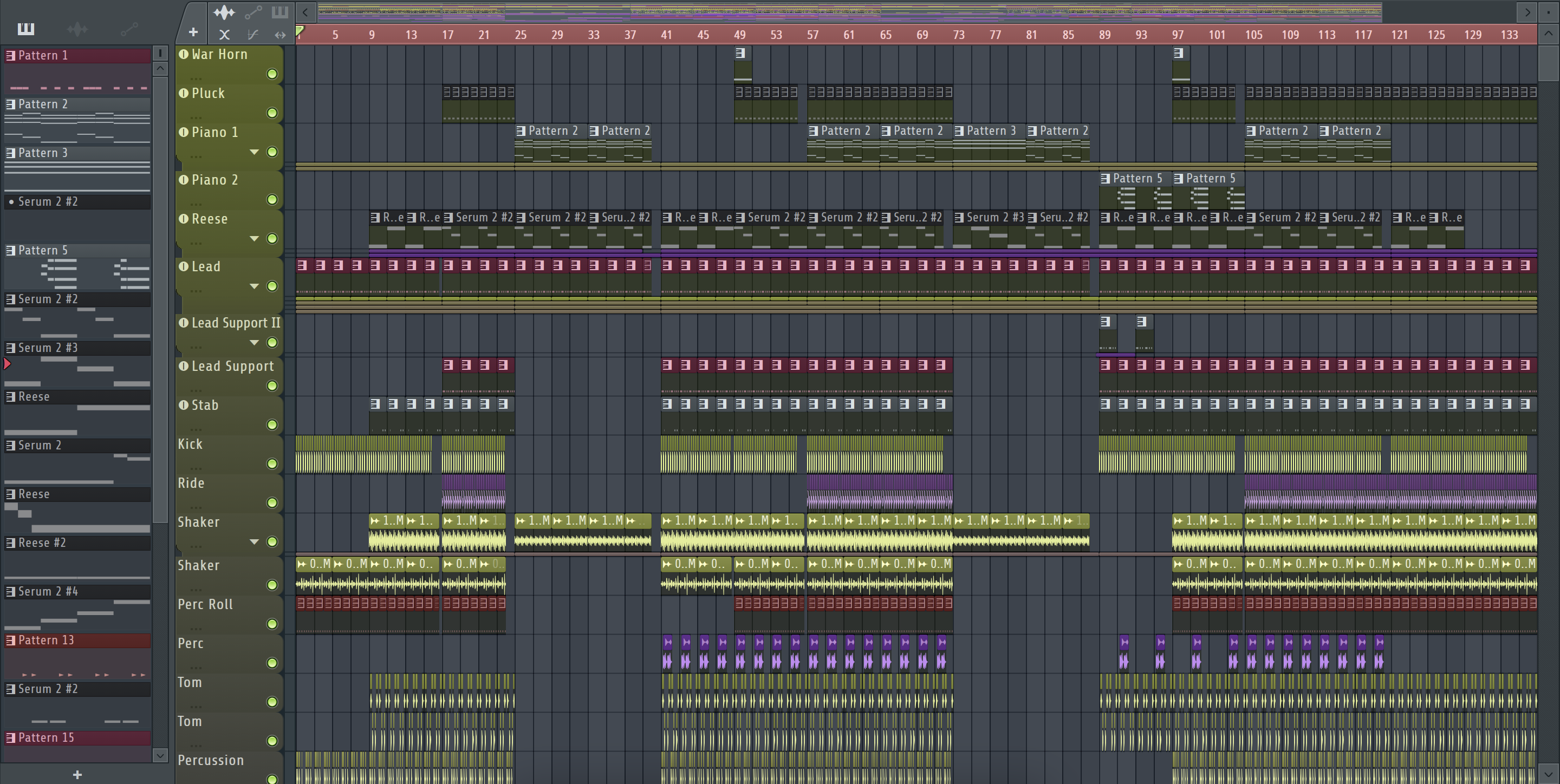Click the overview scroll-right arrow
The height and width of the screenshot is (784, 1560).
pyautogui.click(x=1527, y=11)
